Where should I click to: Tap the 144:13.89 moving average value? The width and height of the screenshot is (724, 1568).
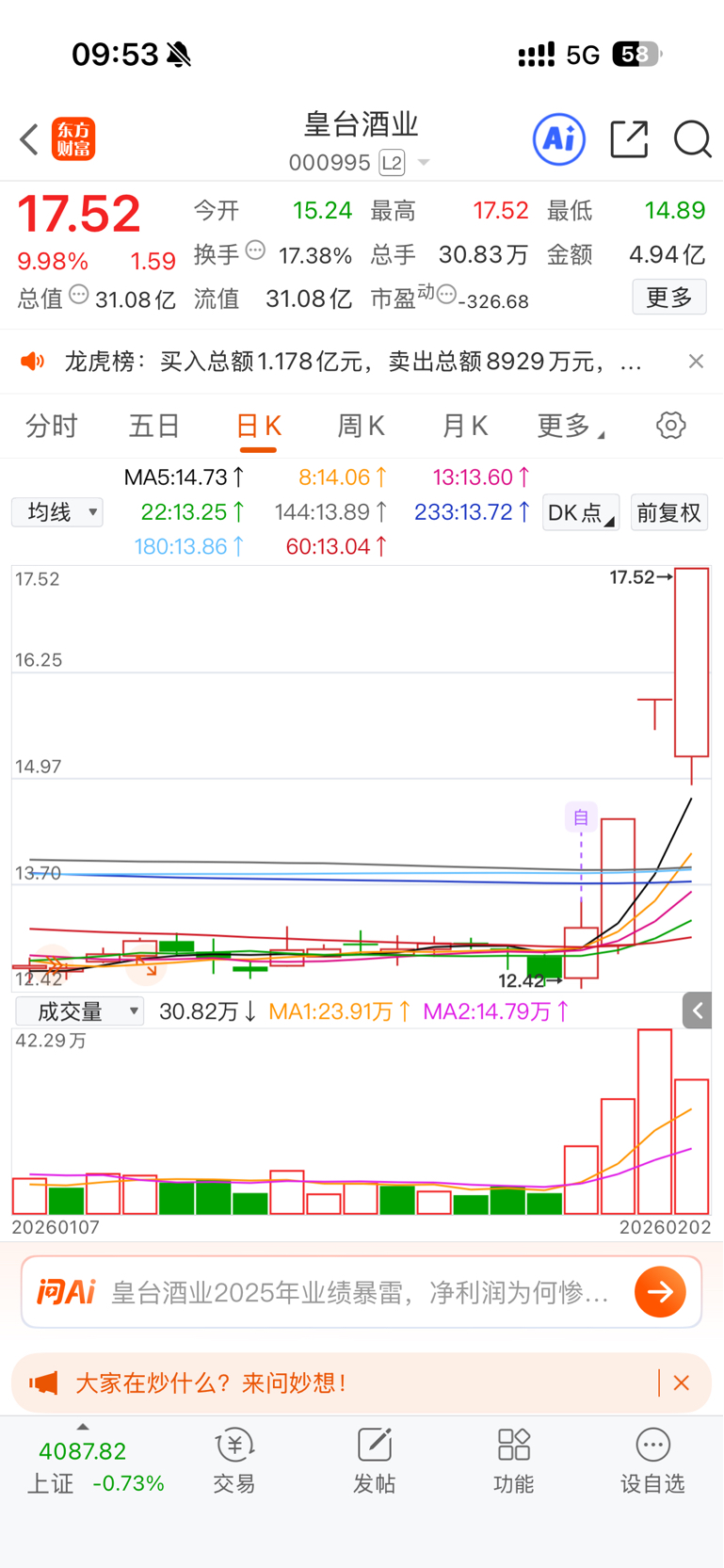[x=331, y=512]
